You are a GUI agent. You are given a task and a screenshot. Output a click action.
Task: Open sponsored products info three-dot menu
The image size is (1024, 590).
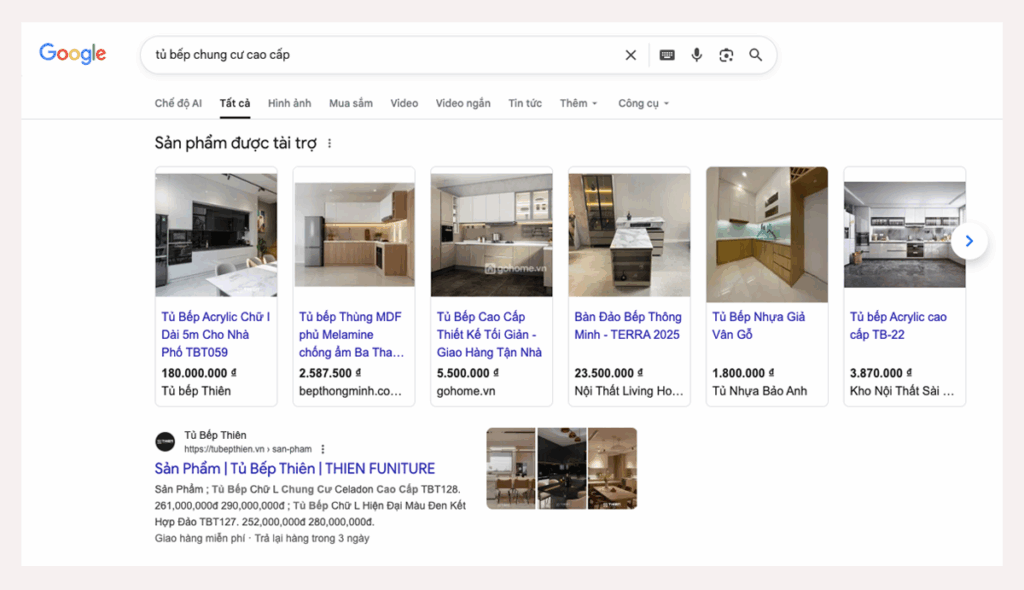pyautogui.click(x=330, y=144)
